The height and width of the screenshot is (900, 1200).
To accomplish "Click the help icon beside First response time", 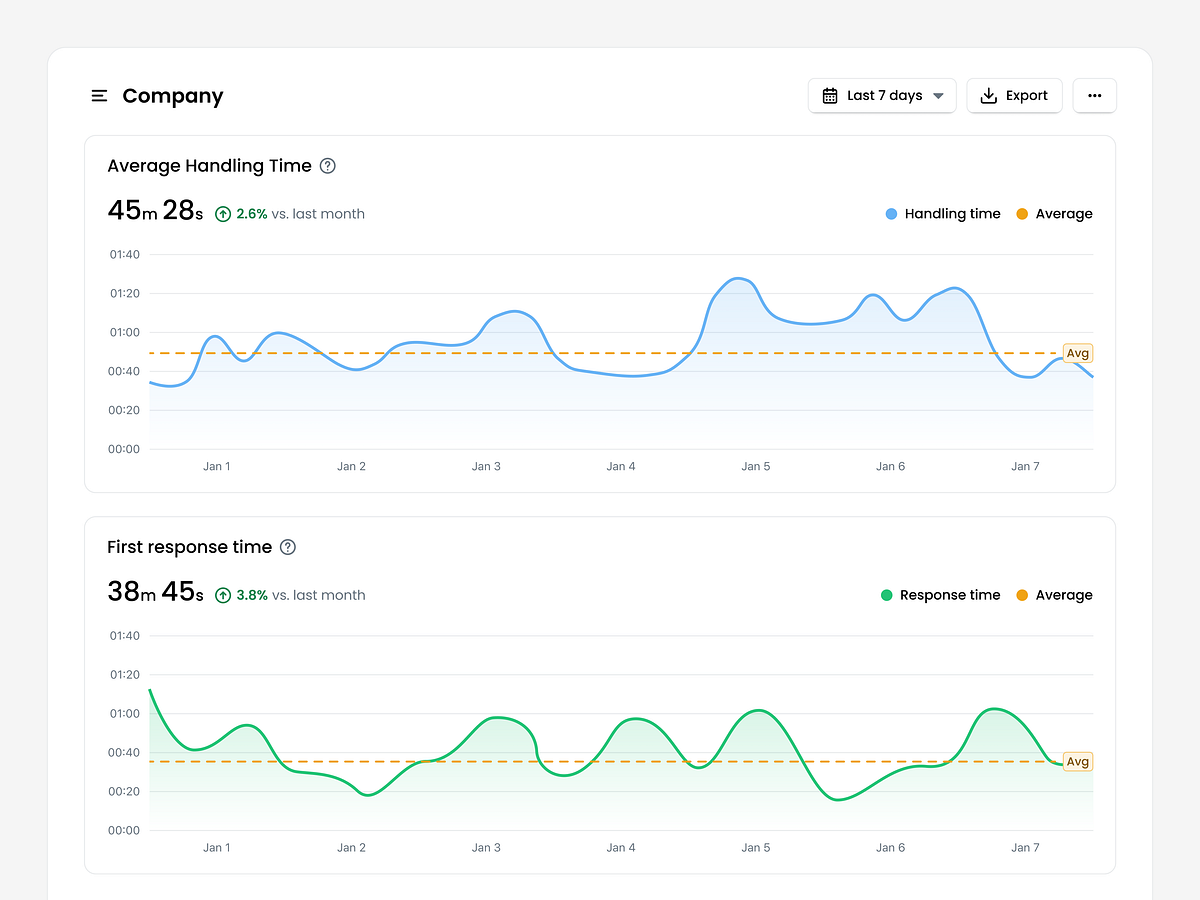I will tap(287, 547).
